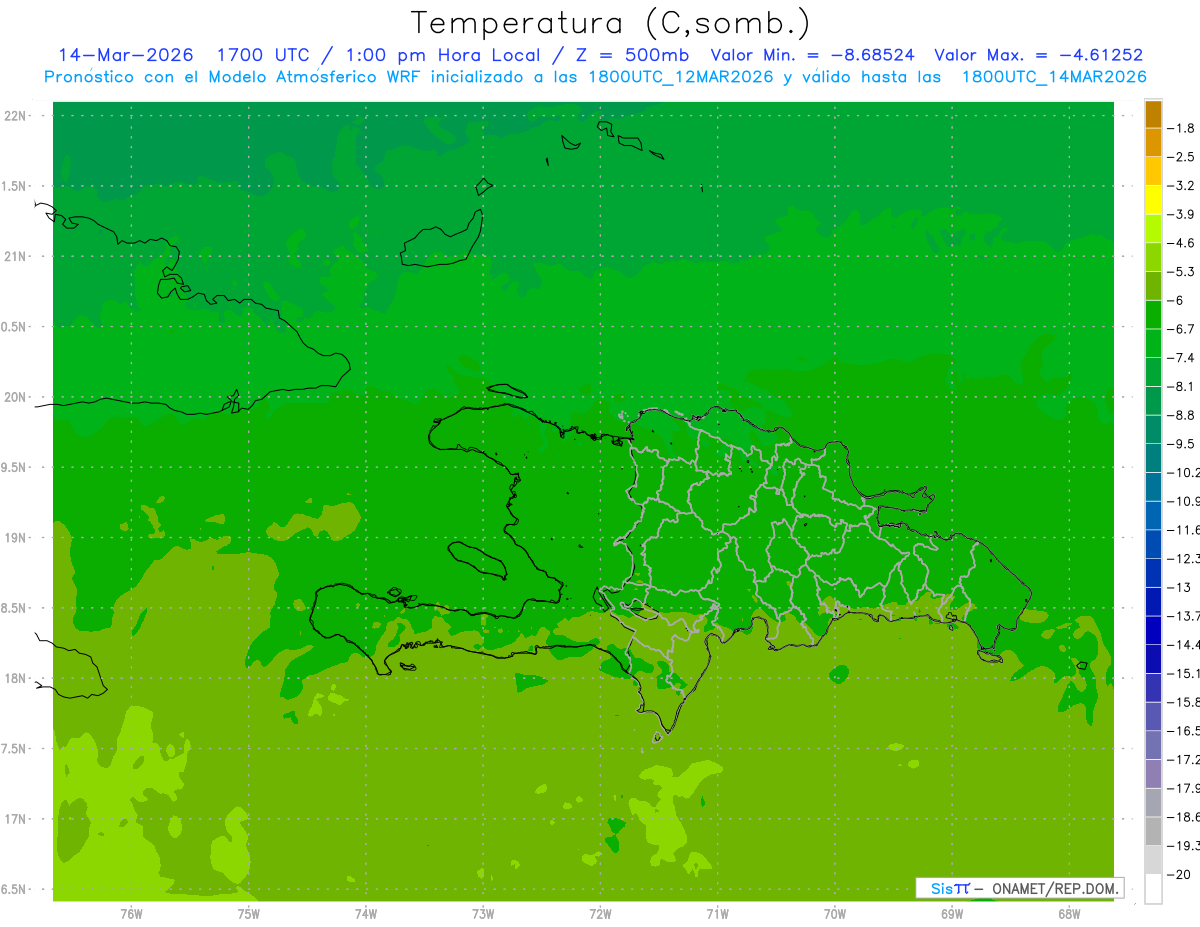Click the "19N" latitude label
Screen dimensions: 1200x927
[x=15, y=538]
